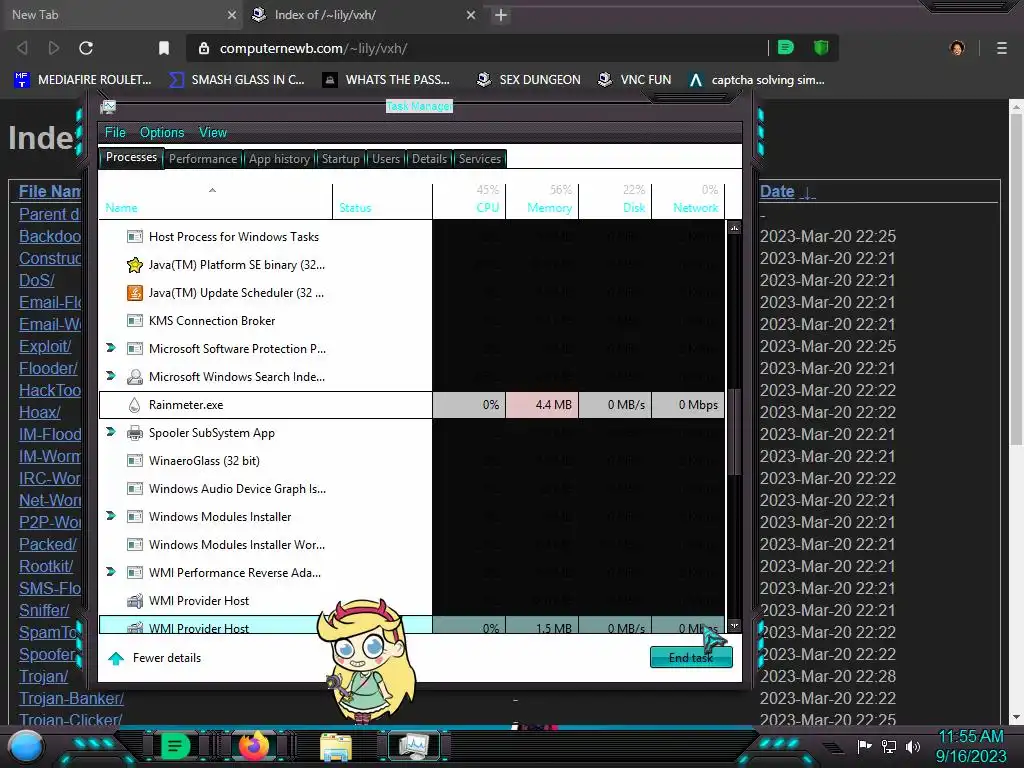
Task: Expand Microsoft Software Protection Platform row
Action: (110, 348)
